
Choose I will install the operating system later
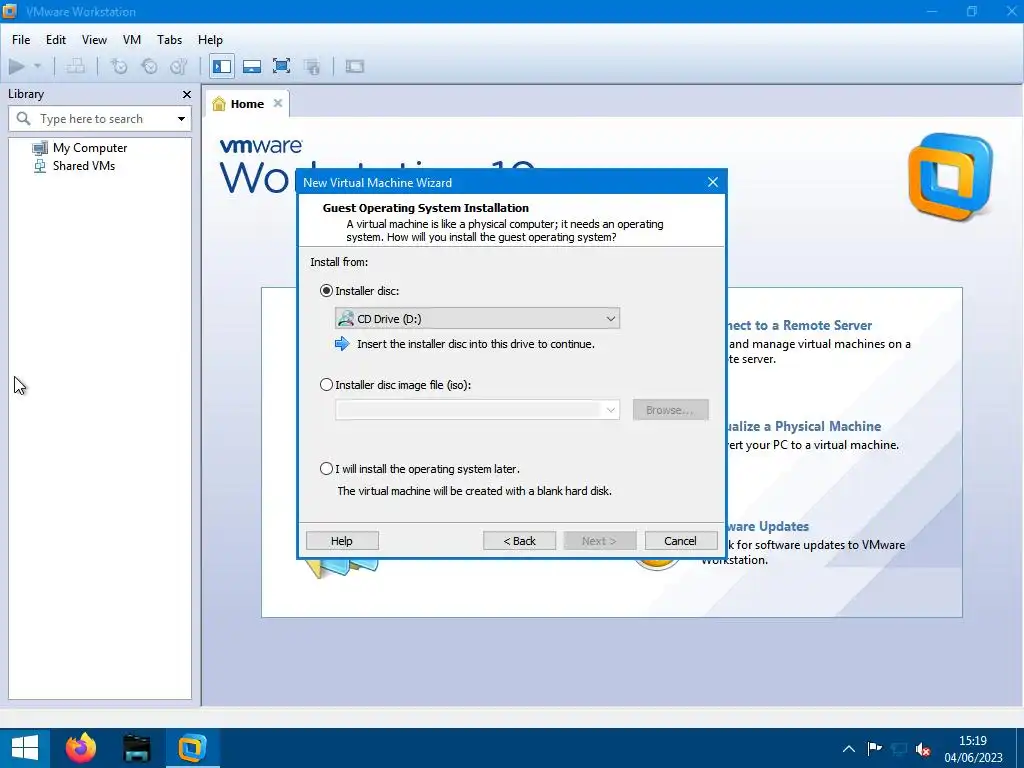coord(327,469)
